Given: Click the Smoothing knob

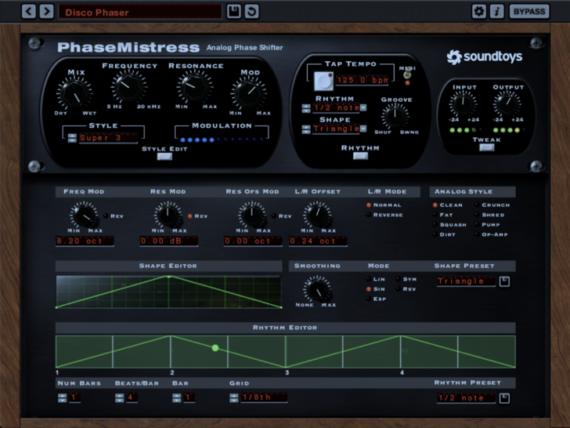Looking at the screenshot, I should tap(318, 290).
